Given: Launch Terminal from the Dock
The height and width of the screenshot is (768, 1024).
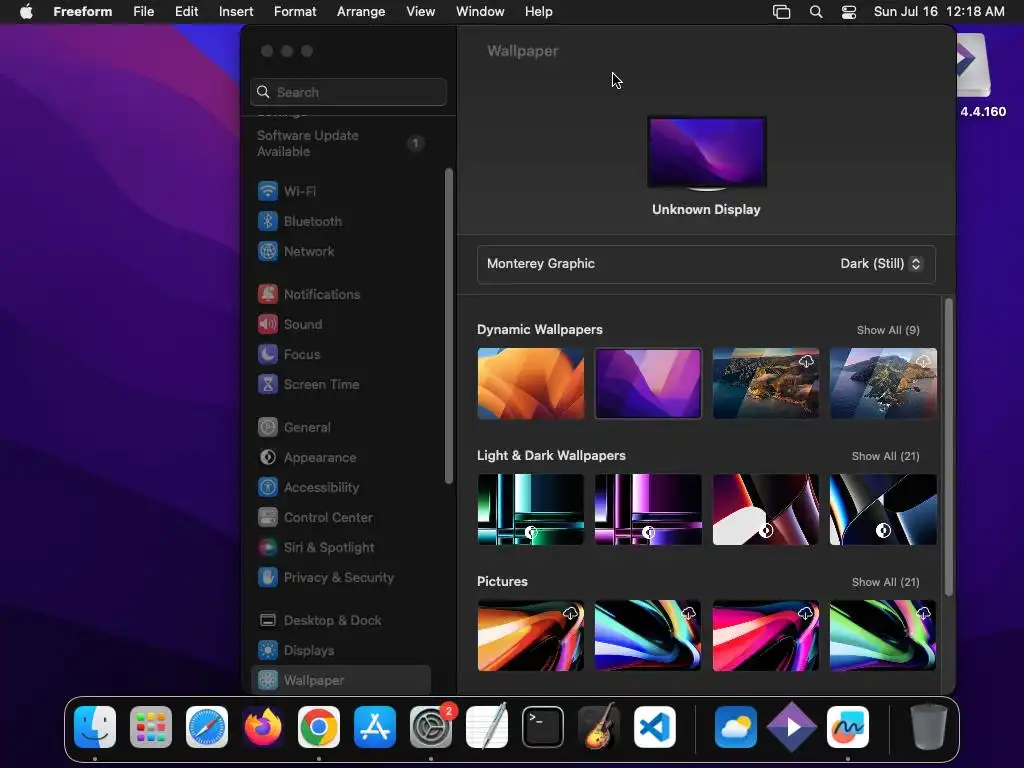Looking at the screenshot, I should tap(543, 727).
